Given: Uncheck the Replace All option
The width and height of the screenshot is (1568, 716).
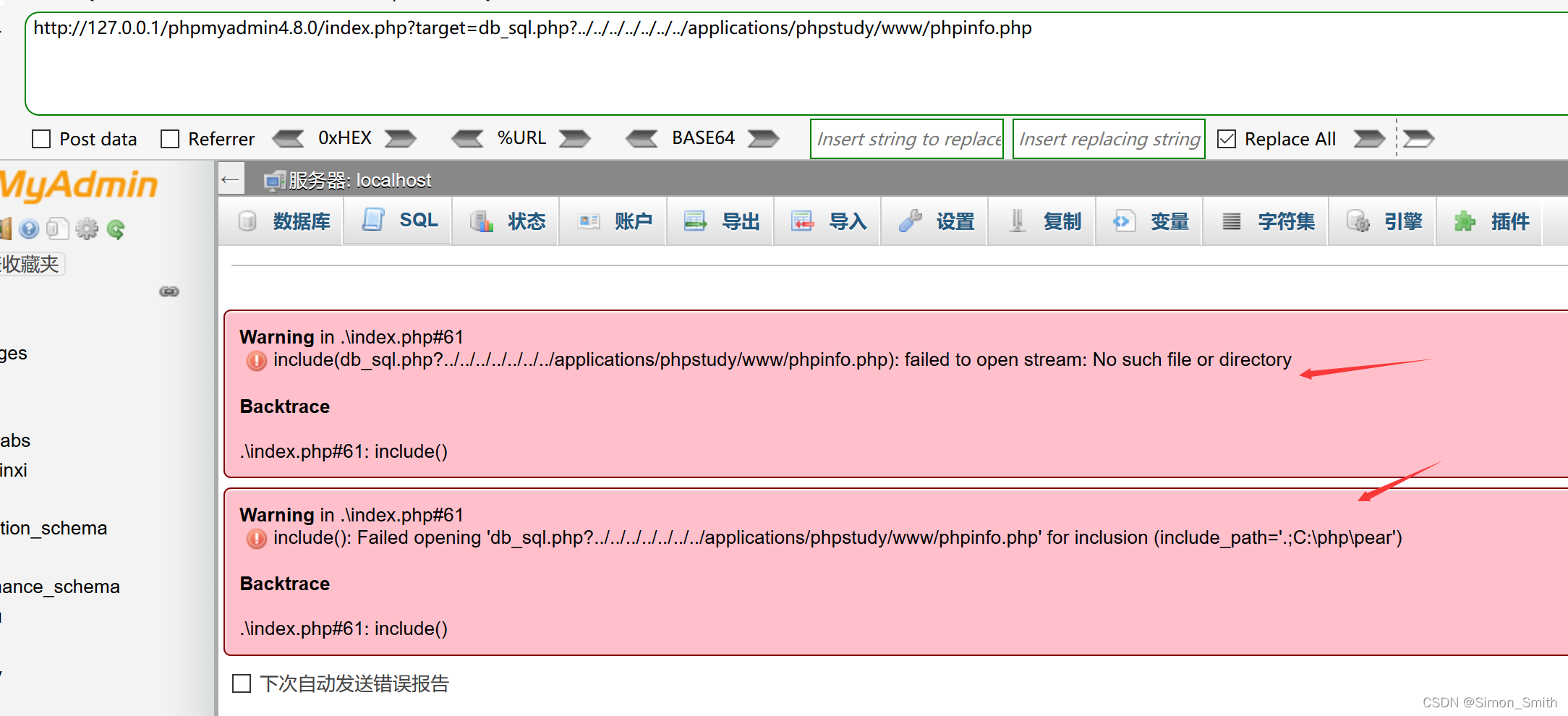Looking at the screenshot, I should coord(1226,138).
